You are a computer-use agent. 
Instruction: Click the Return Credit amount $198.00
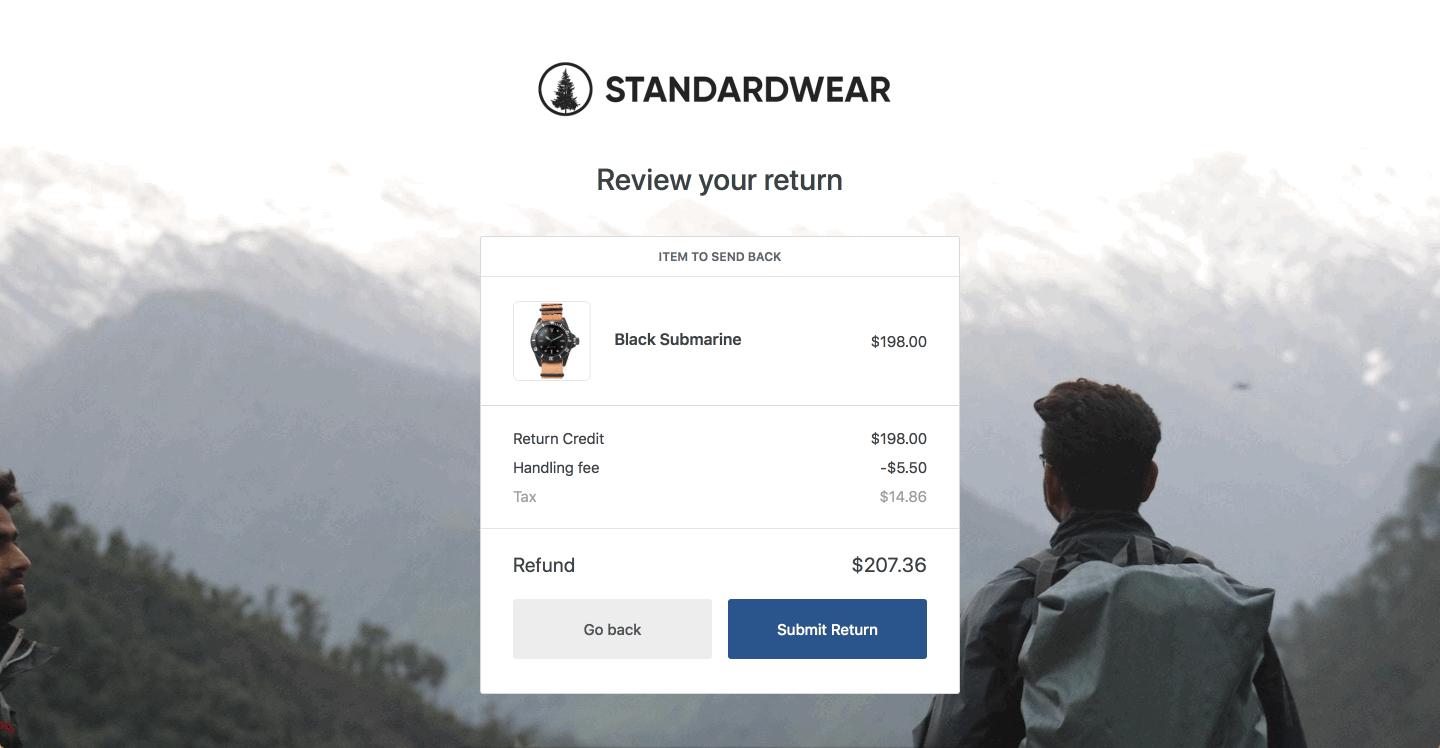tap(898, 438)
